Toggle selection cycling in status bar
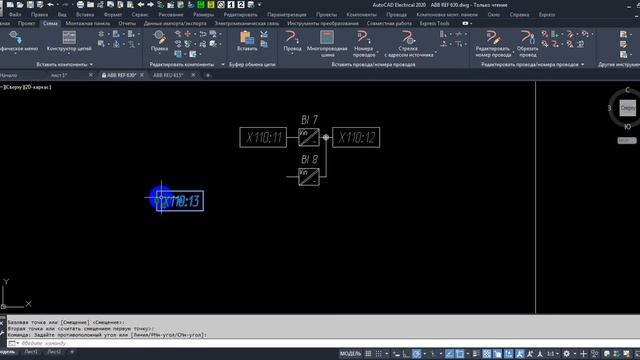 coord(497,354)
